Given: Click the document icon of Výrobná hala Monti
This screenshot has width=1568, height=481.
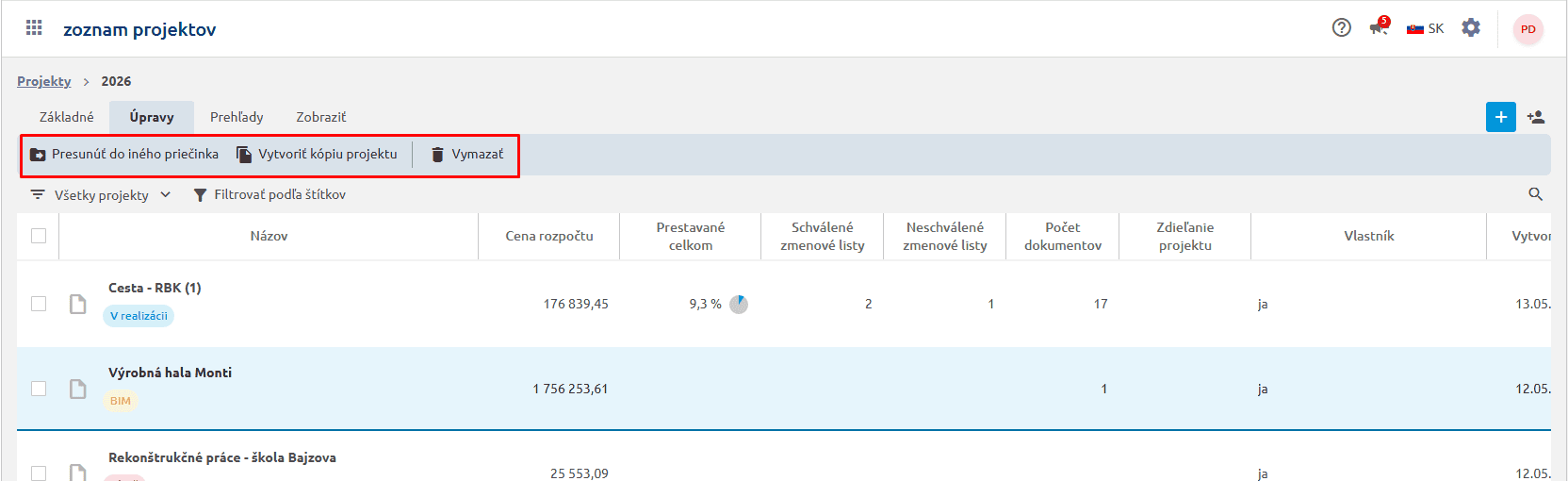Looking at the screenshot, I should point(78,389).
